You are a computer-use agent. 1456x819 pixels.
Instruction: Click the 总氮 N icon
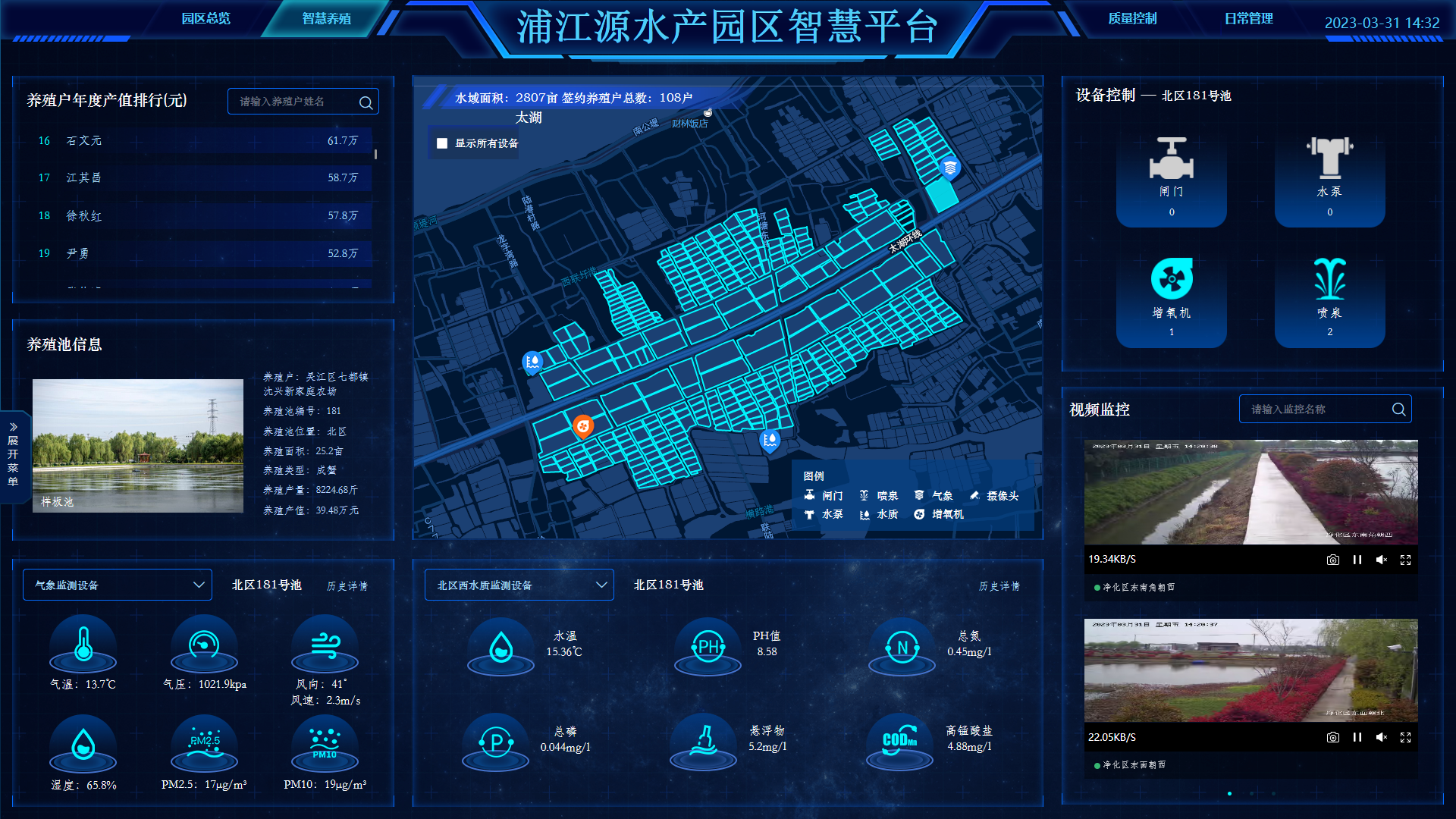(x=902, y=647)
